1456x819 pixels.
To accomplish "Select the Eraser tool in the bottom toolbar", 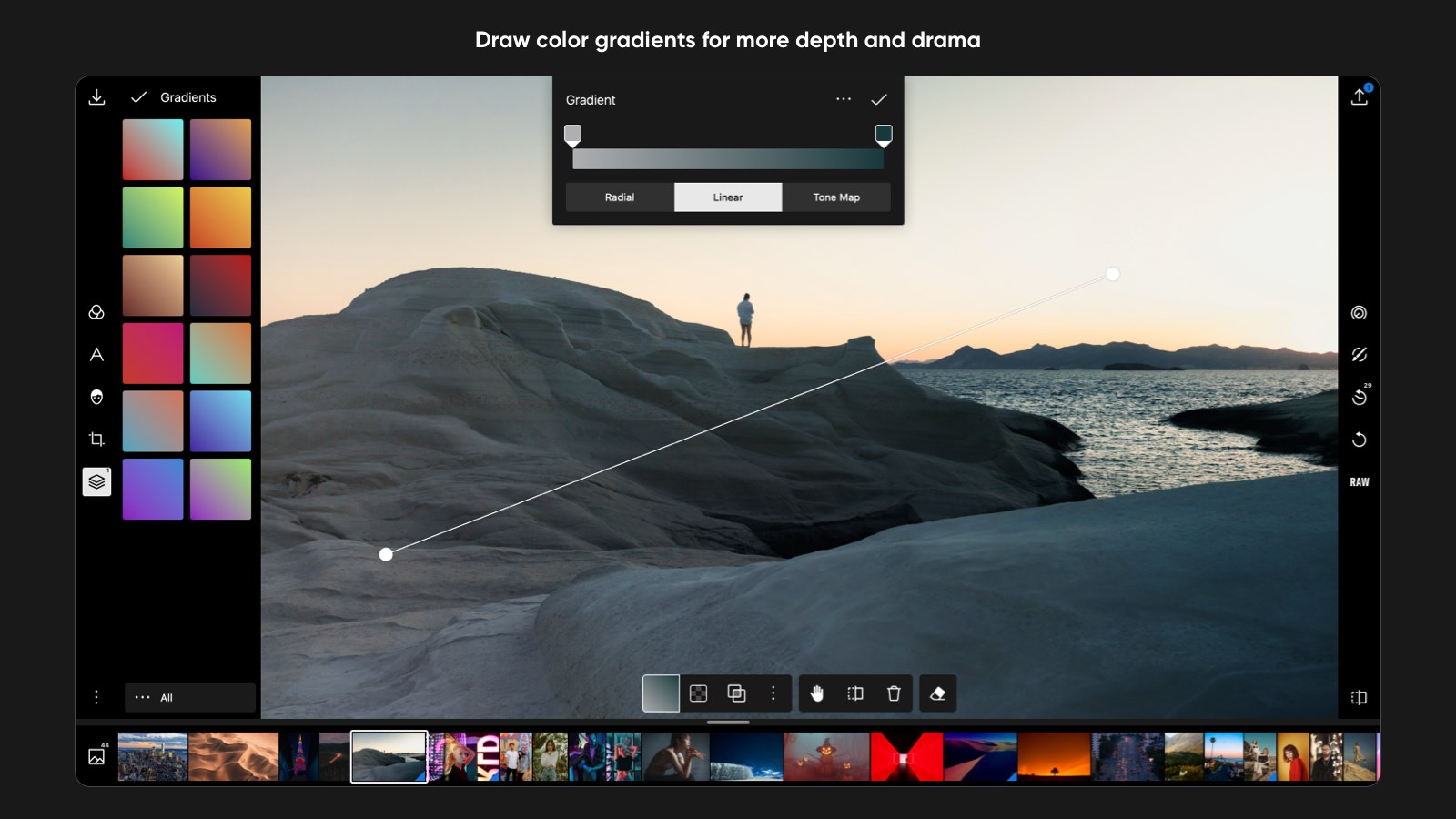I will click(937, 693).
